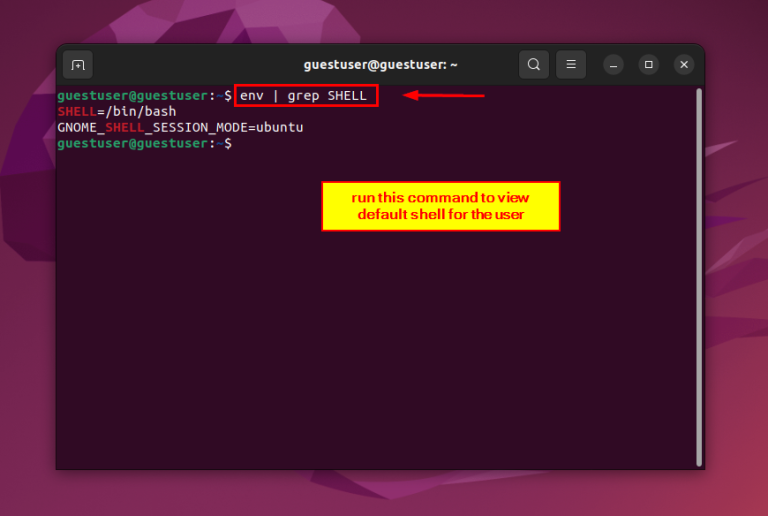Close the terminal window
Screen dimensions: 768x516
(x=684, y=65)
